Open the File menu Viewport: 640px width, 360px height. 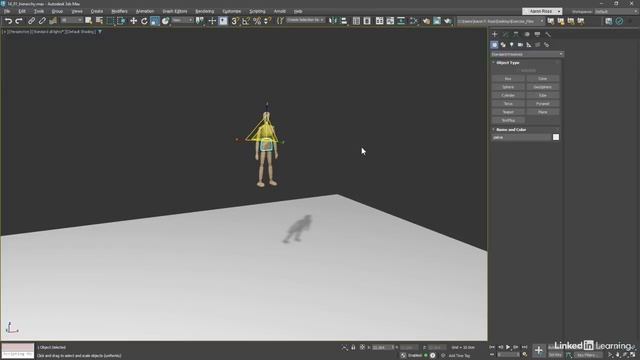pos(7,11)
